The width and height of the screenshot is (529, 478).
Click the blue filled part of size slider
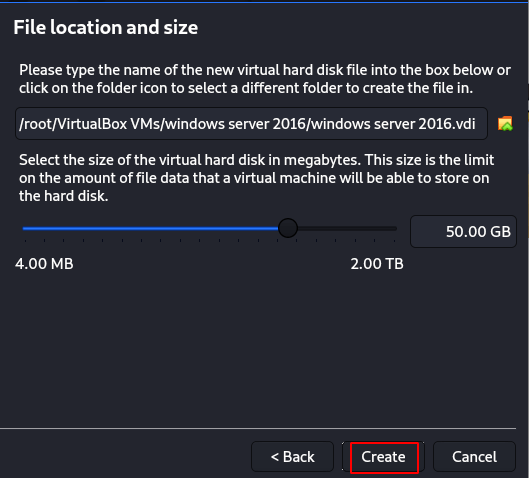pos(150,228)
